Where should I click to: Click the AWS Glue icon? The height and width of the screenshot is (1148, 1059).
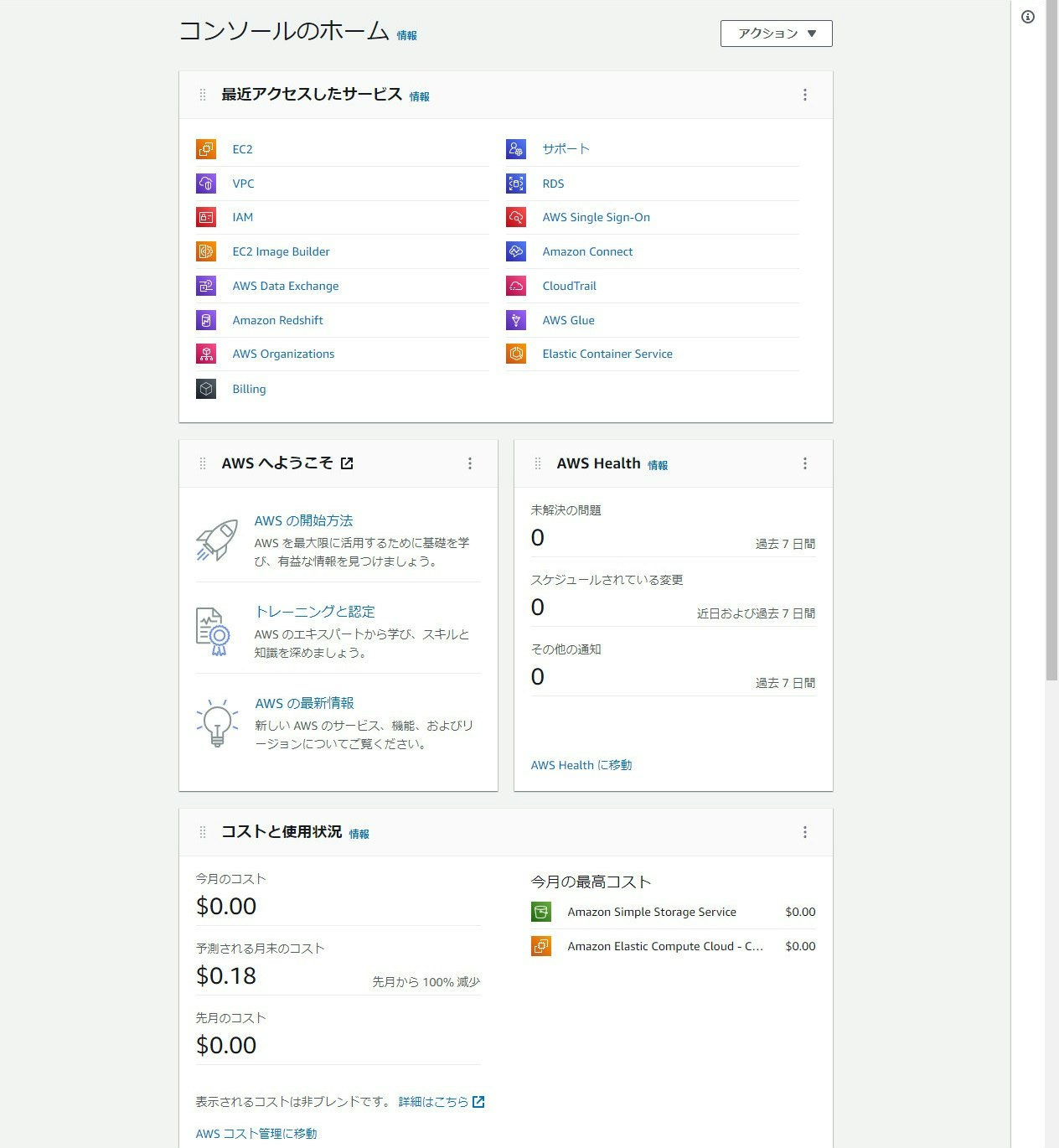coord(516,320)
